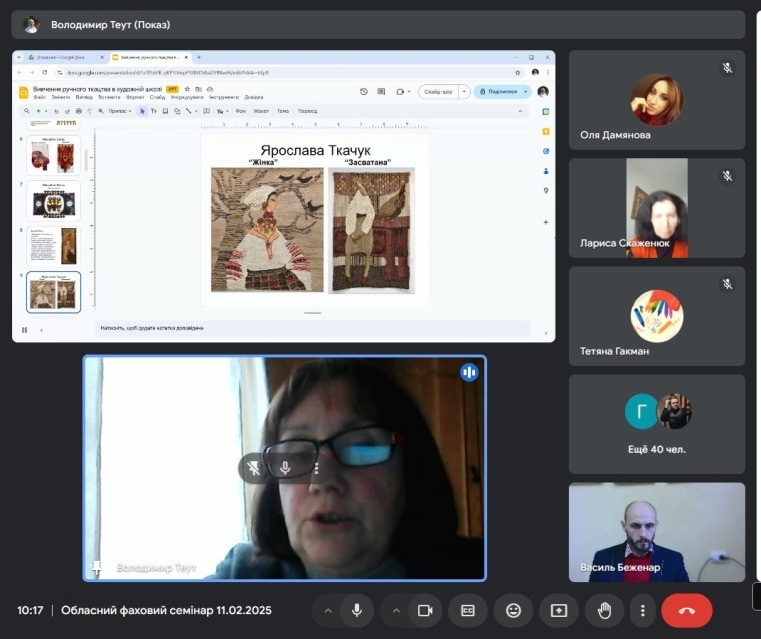This screenshot has width=761, height=639.
Task: Select the Оля Дамянова participant tile
Action: pyautogui.click(x=657, y=100)
